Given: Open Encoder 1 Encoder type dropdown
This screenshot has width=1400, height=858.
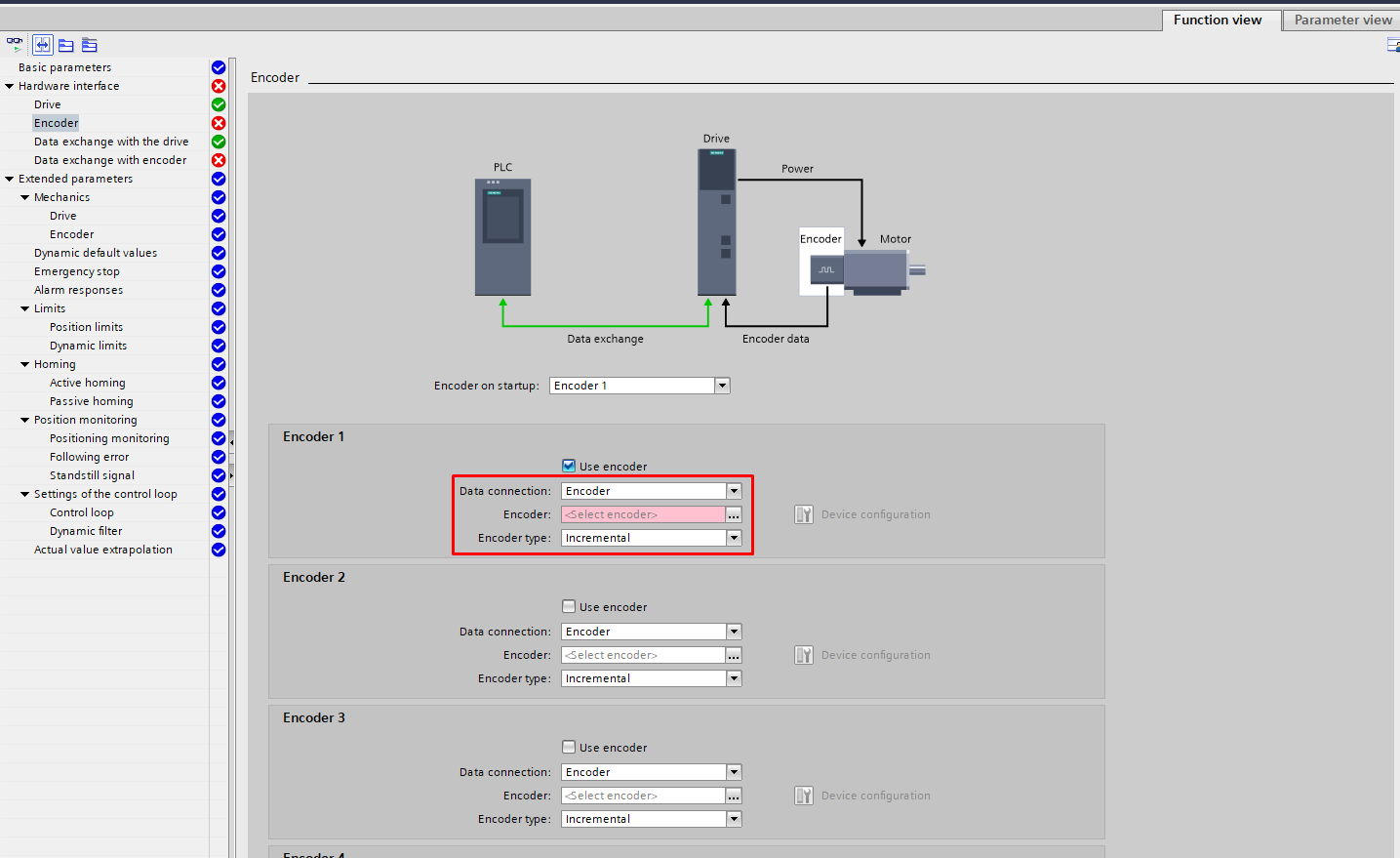Looking at the screenshot, I should tap(735, 538).
